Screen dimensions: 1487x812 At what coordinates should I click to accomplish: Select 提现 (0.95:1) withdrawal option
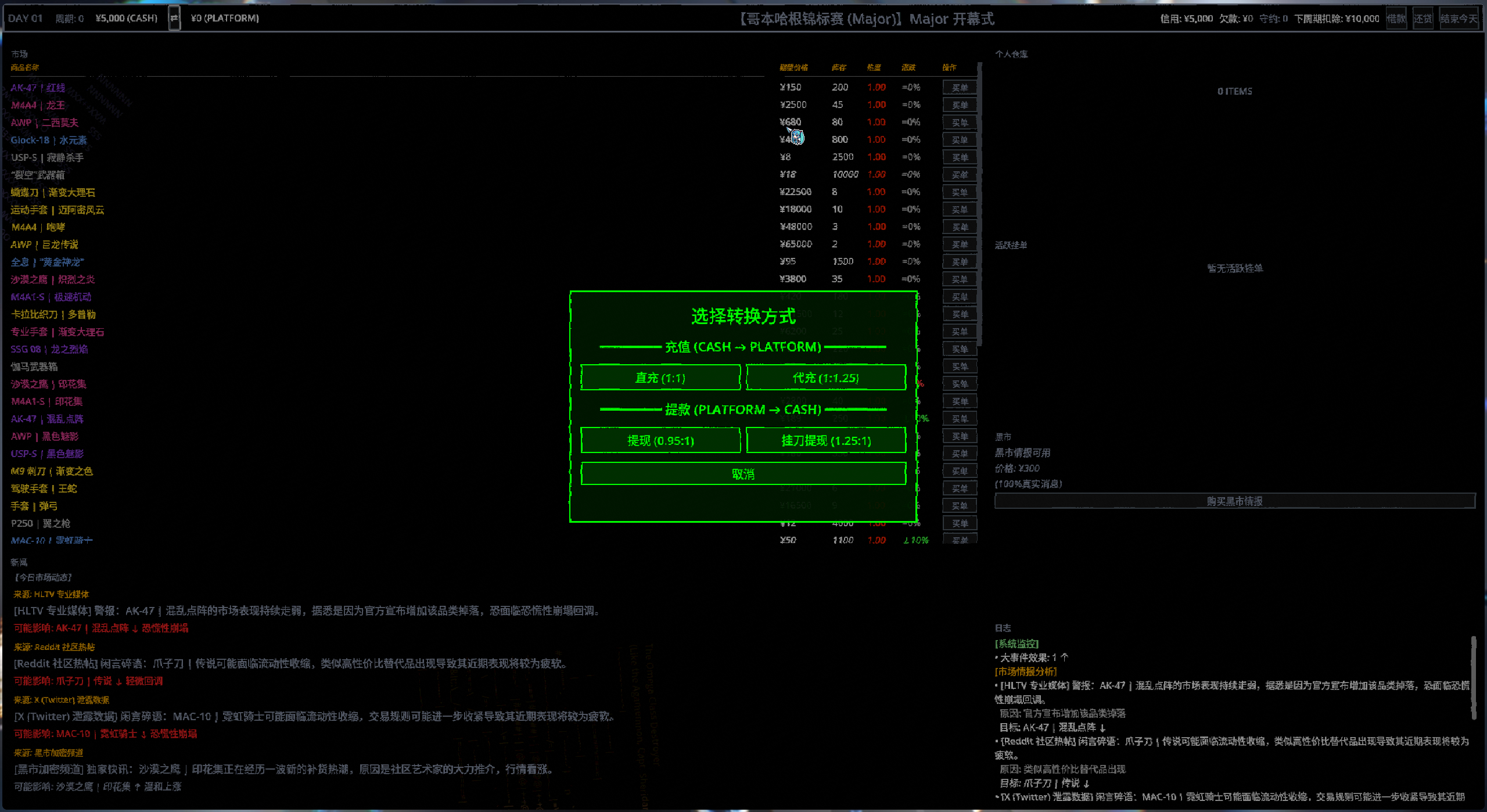click(660, 441)
